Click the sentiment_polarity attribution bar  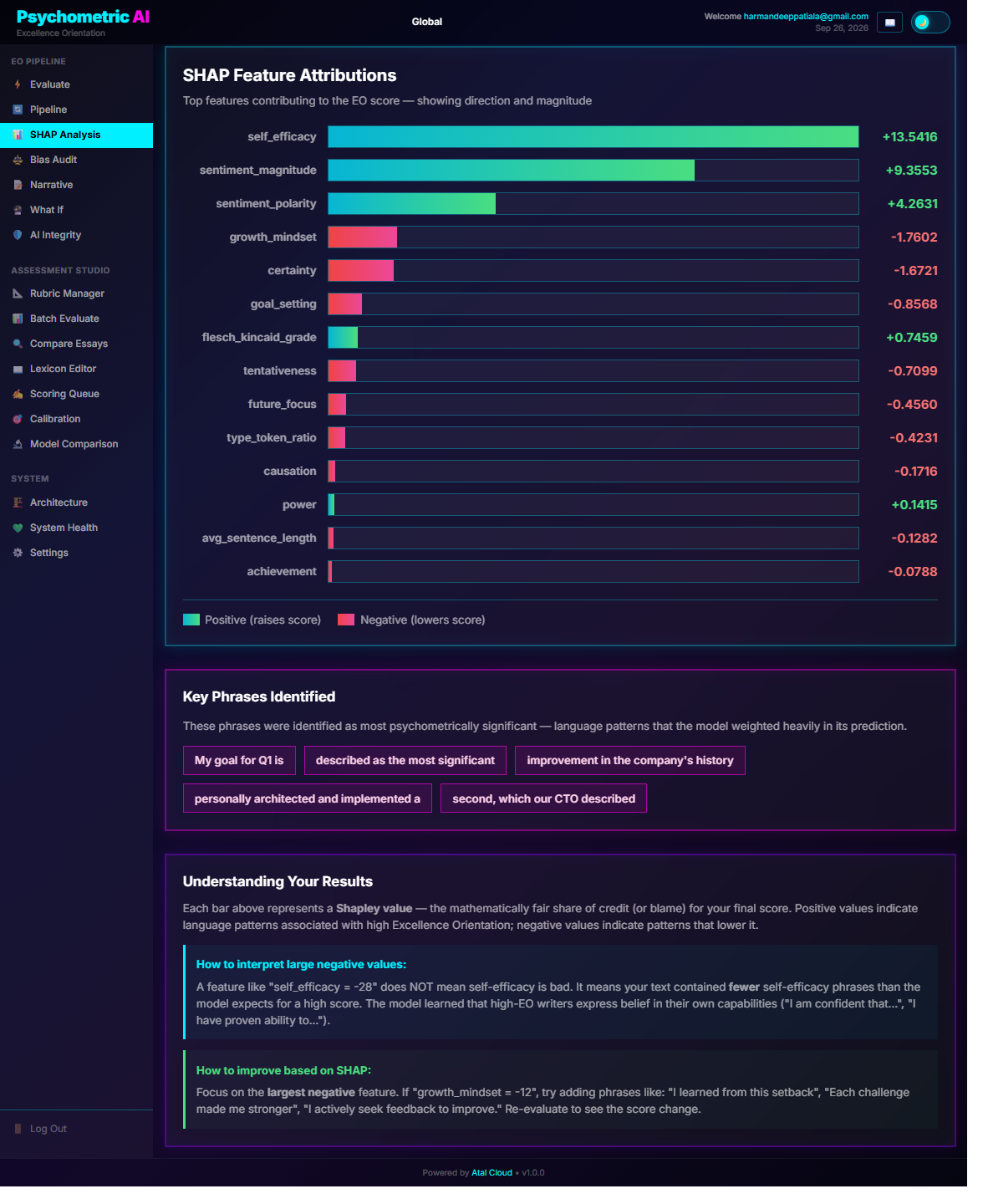[x=412, y=204]
